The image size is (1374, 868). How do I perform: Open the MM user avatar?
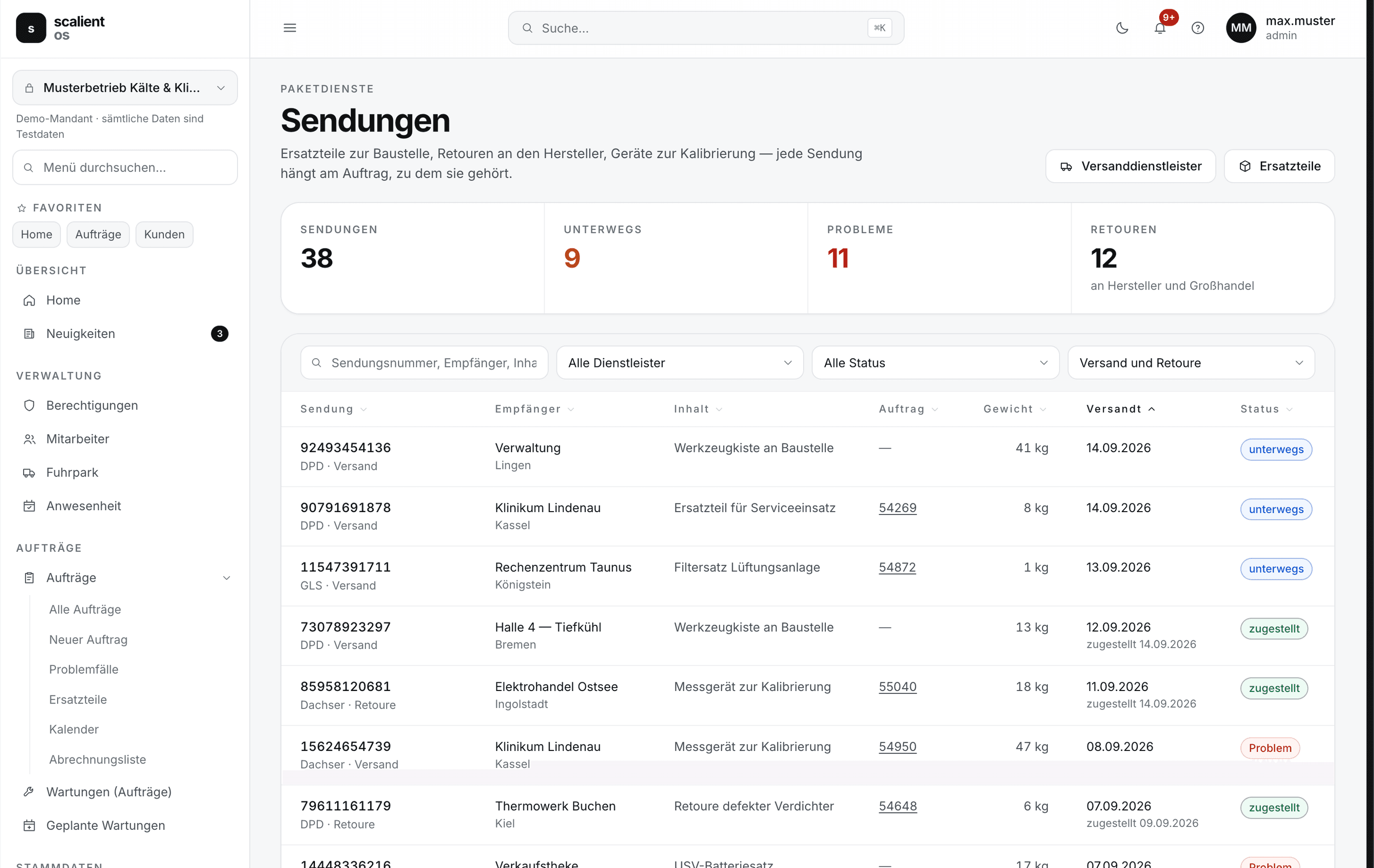[1241, 28]
